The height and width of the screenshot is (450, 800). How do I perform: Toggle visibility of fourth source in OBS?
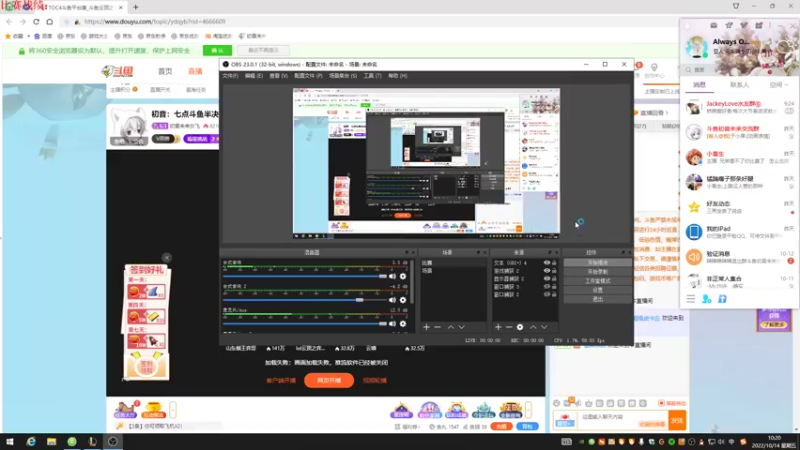[x=547, y=287]
